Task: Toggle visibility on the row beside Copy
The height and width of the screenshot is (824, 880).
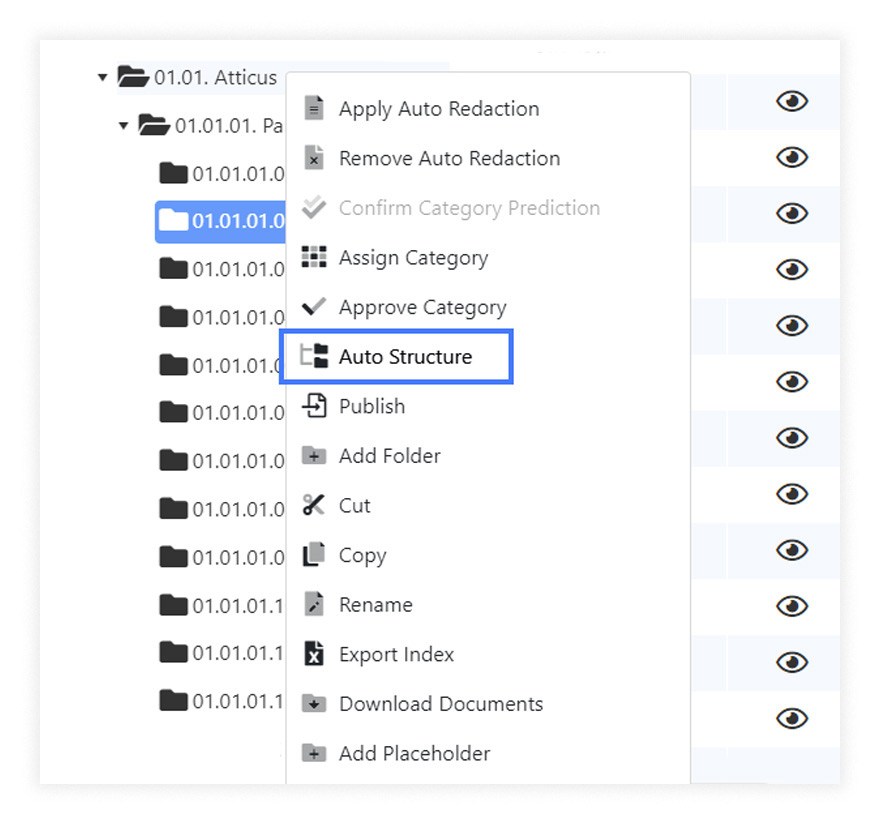Action: click(x=792, y=550)
